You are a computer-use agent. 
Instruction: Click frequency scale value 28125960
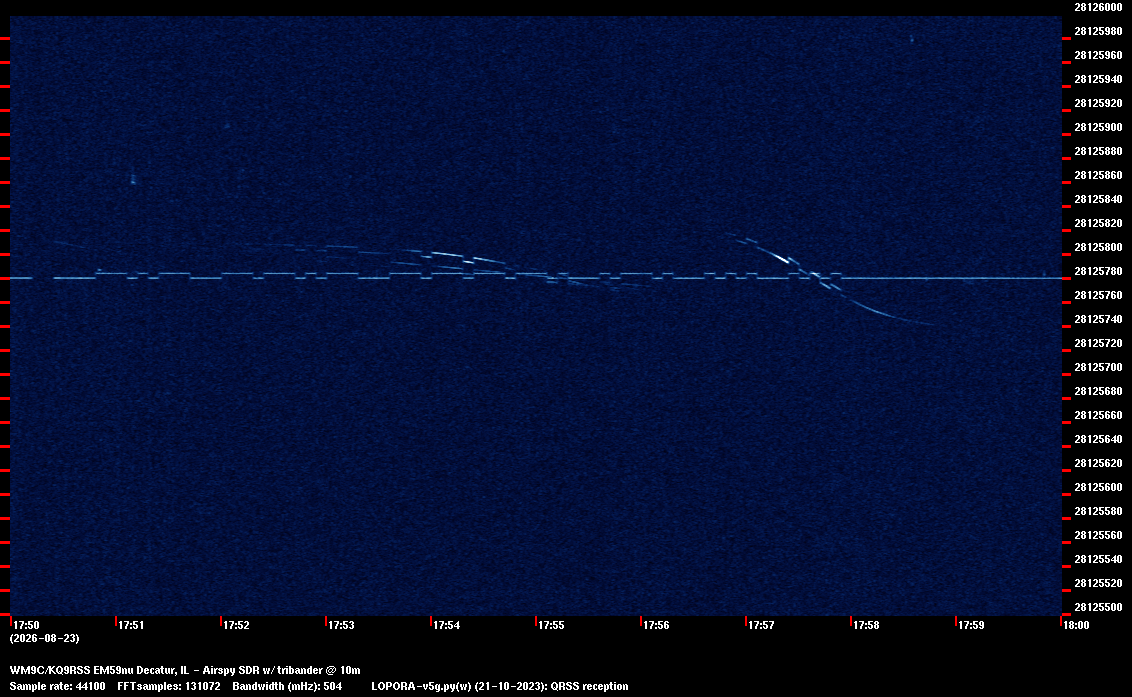point(1098,55)
